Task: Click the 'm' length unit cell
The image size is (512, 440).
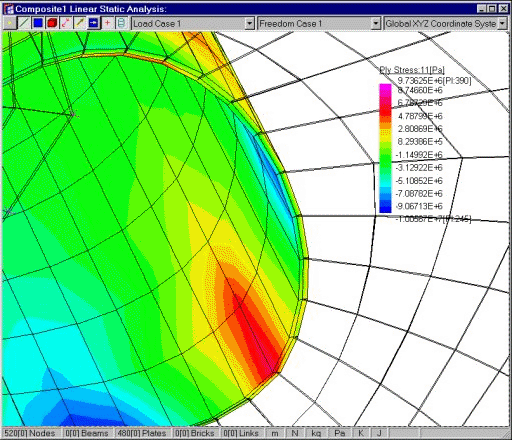Action: pos(275,433)
